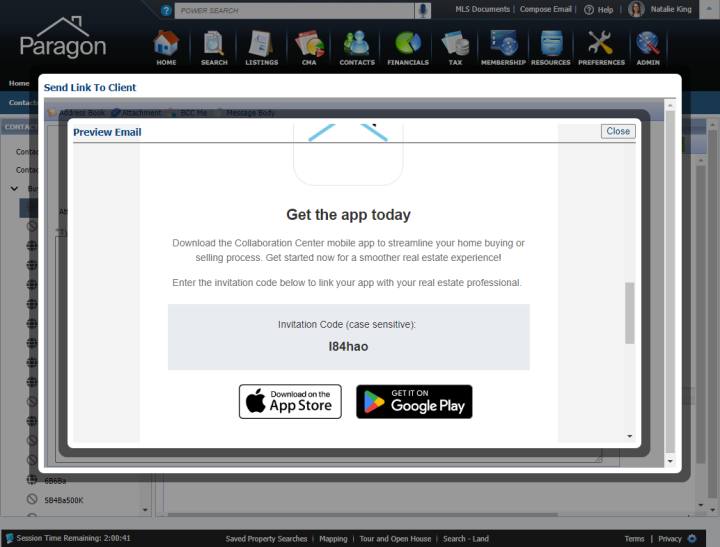The width and height of the screenshot is (720, 547).
Task: Open the CMA module icon
Action: (x=309, y=48)
